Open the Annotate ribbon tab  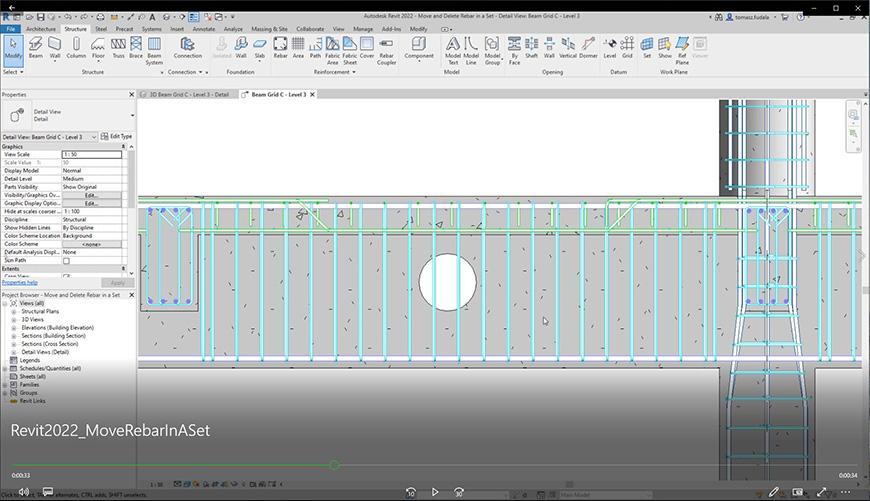point(204,29)
